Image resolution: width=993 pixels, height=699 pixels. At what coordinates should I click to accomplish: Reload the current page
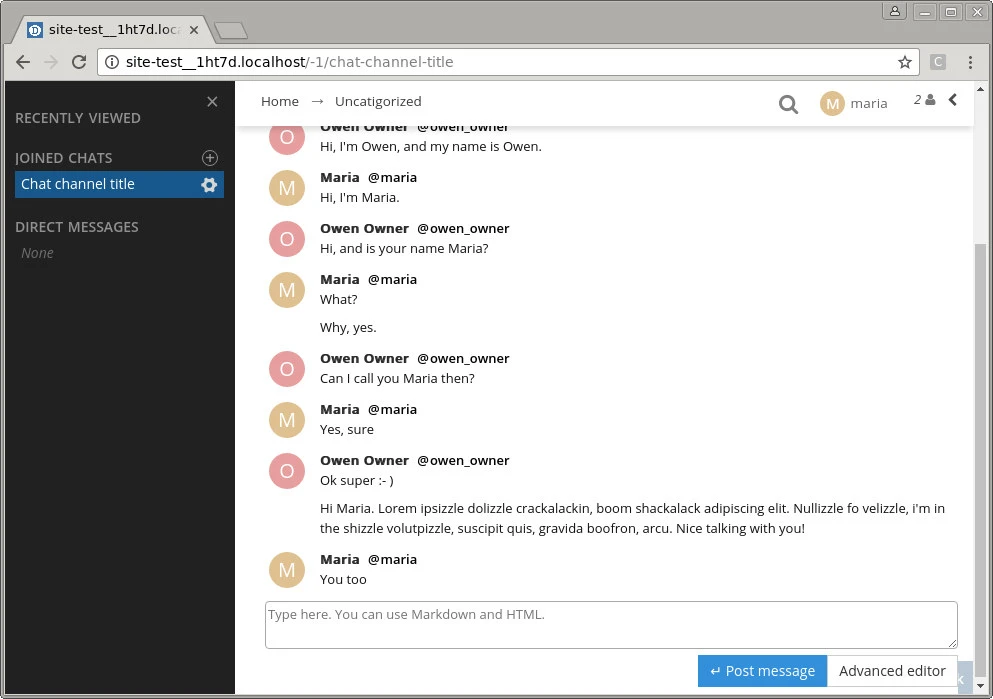coord(79,62)
